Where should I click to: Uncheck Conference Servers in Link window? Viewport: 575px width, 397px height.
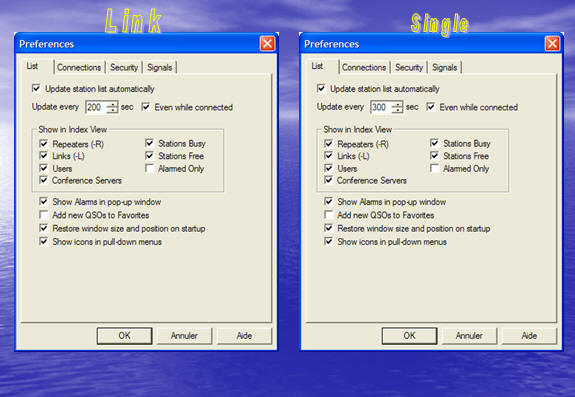[x=43, y=180]
